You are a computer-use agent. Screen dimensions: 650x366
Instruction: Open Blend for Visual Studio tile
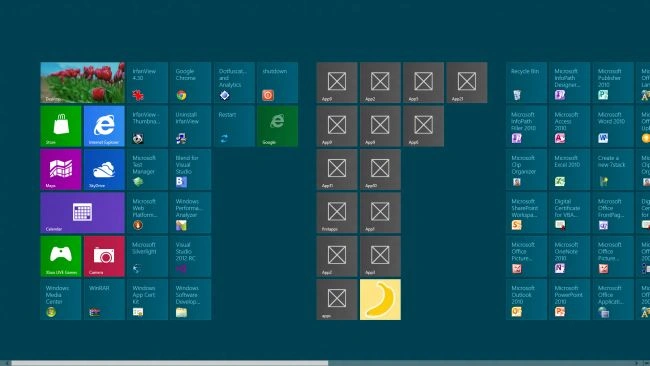pyautogui.click(x=191, y=170)
